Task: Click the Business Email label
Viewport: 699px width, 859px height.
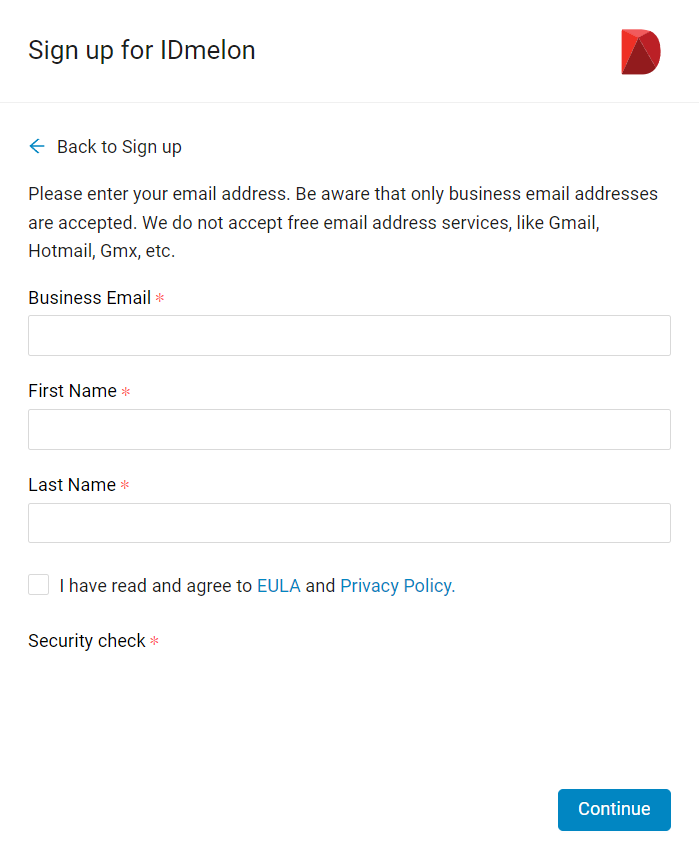Action: click(90, 297)
